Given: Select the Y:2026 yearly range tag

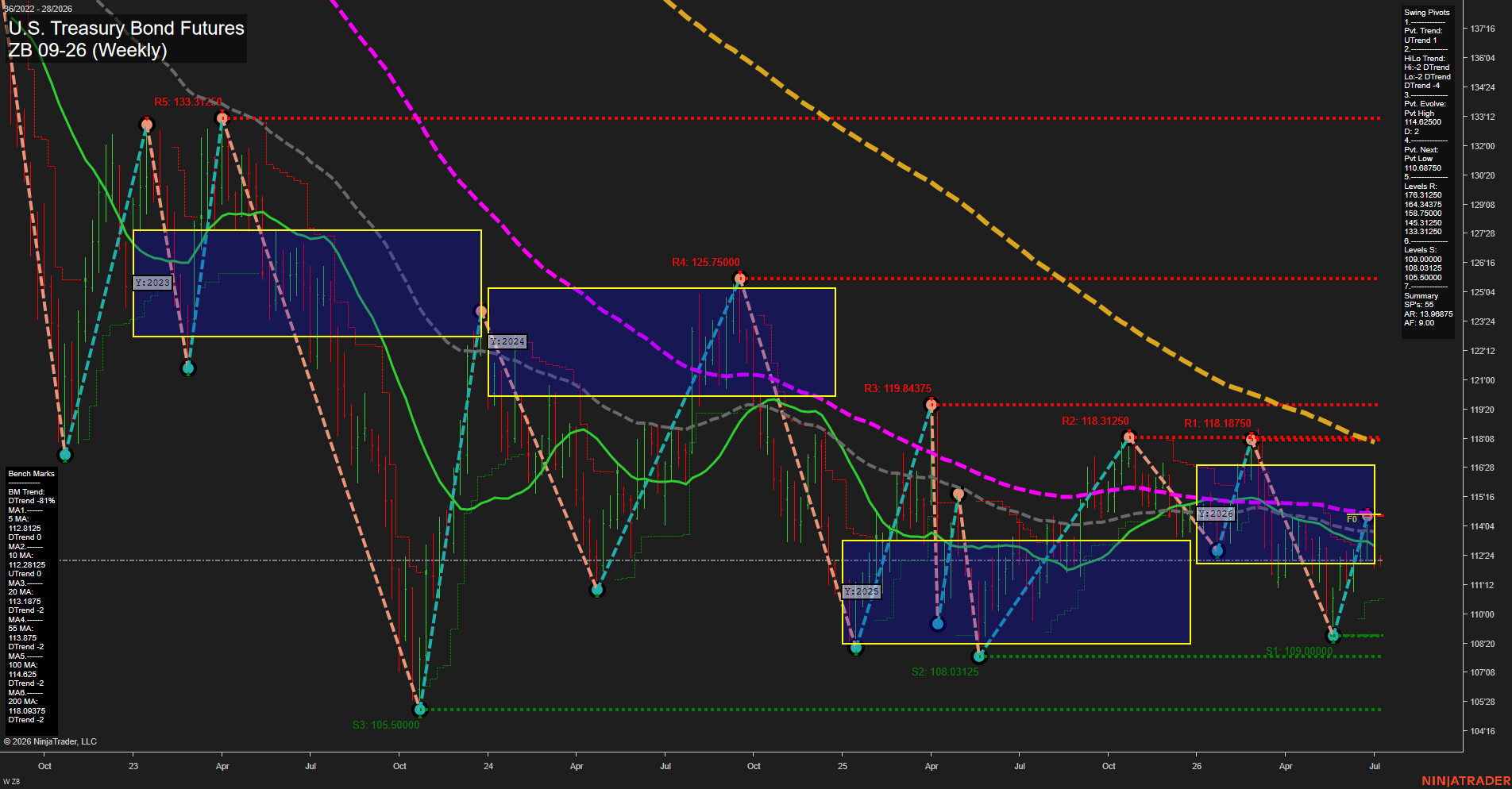Looking at the screenshot, I should coord(1216,514).
